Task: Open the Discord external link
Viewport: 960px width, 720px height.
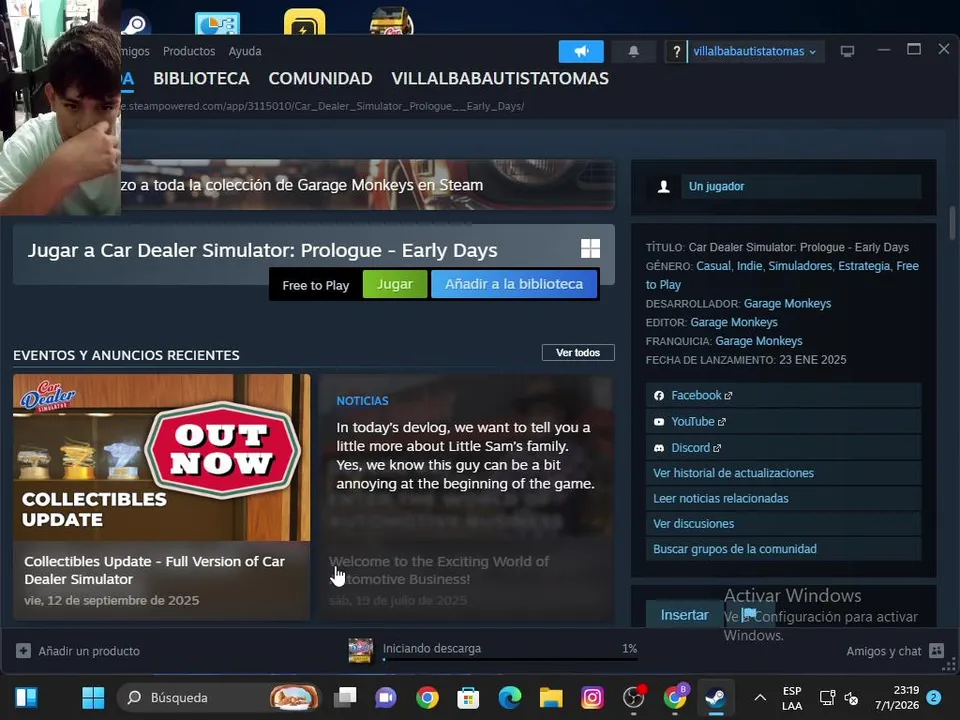Action: click(783, 448)
